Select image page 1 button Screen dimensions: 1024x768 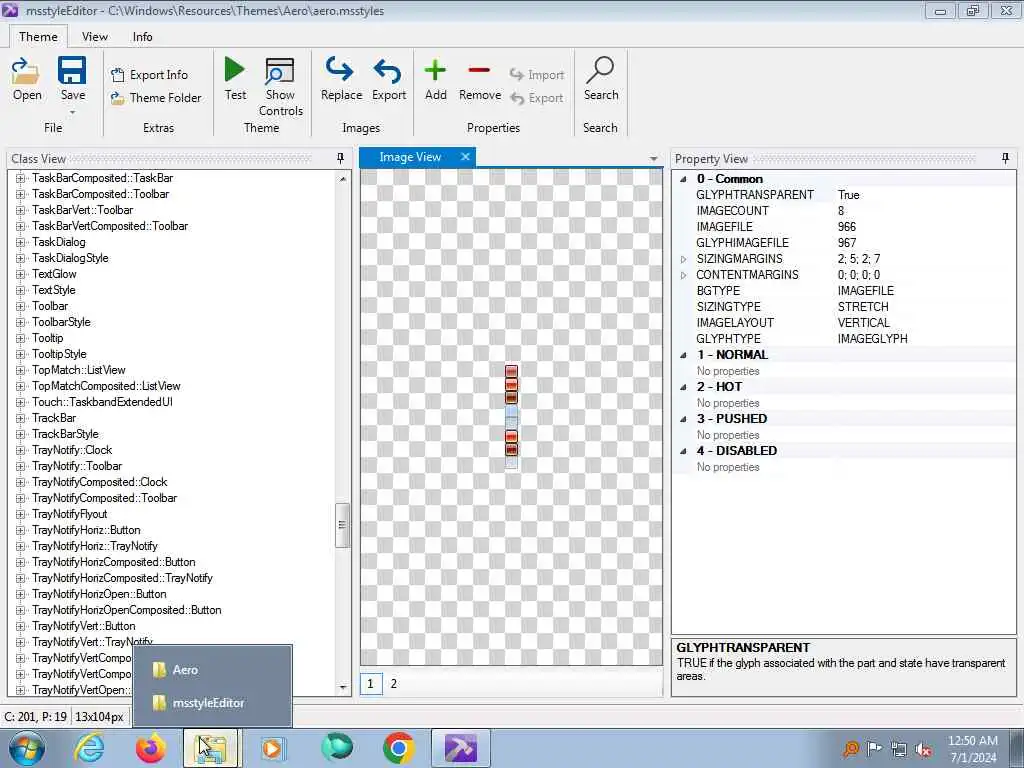point(370,684)
